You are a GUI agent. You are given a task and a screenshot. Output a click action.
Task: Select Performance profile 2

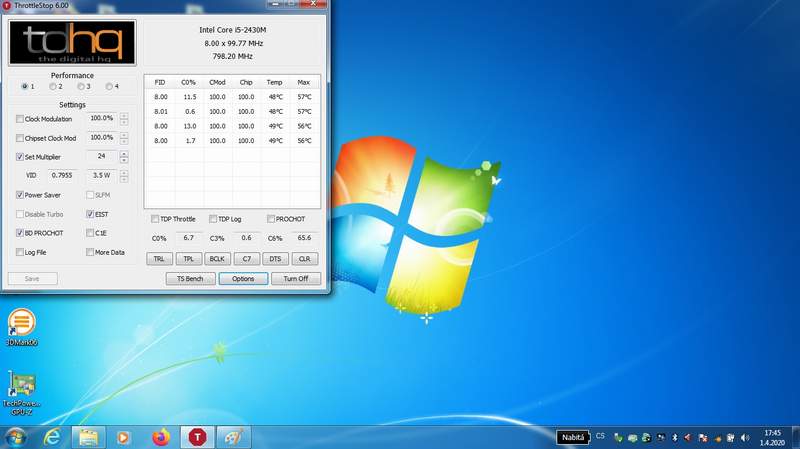point(53,87)
